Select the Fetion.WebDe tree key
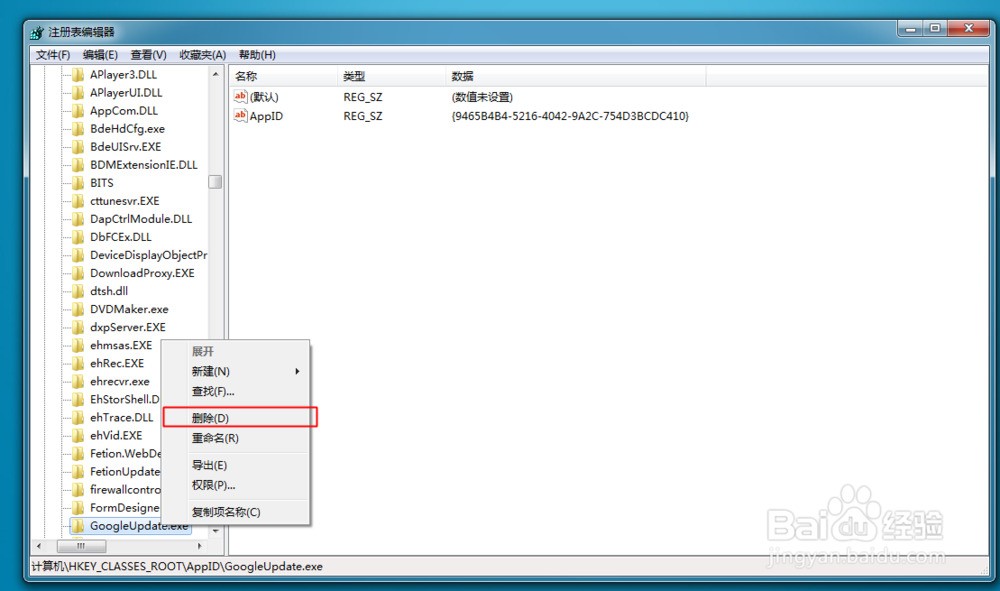Screen dimensions: 1000x591 (125, 453)
